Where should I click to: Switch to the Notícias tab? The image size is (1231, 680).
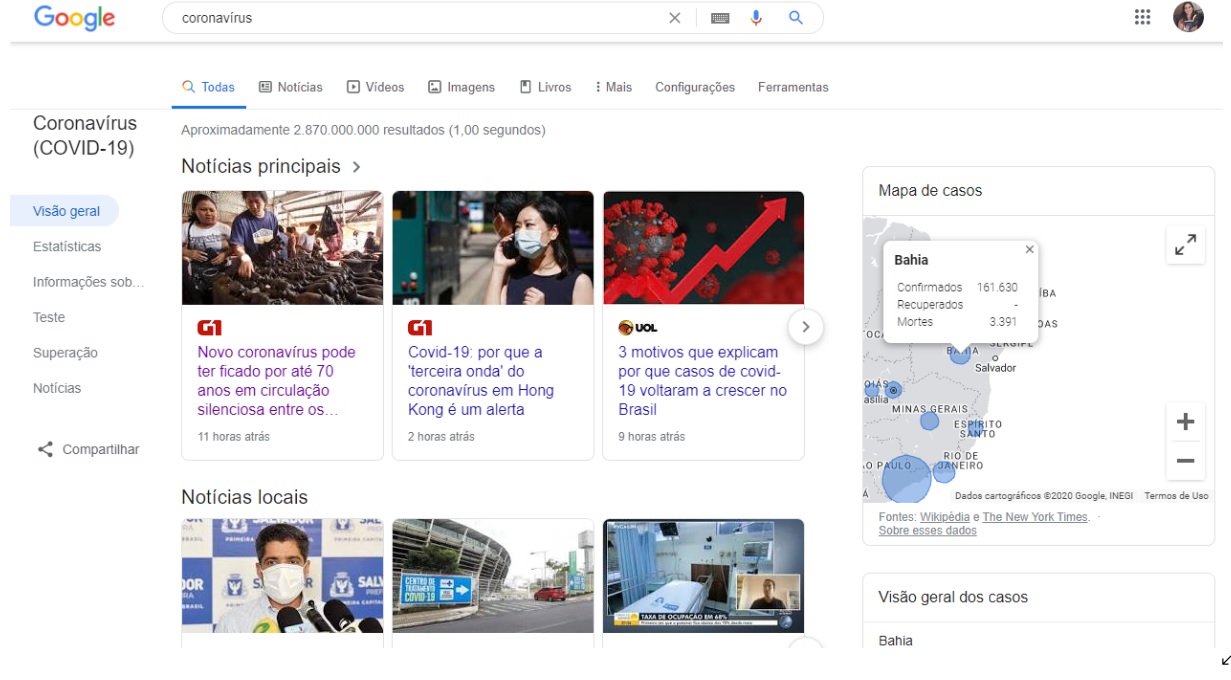pos(290,87)
